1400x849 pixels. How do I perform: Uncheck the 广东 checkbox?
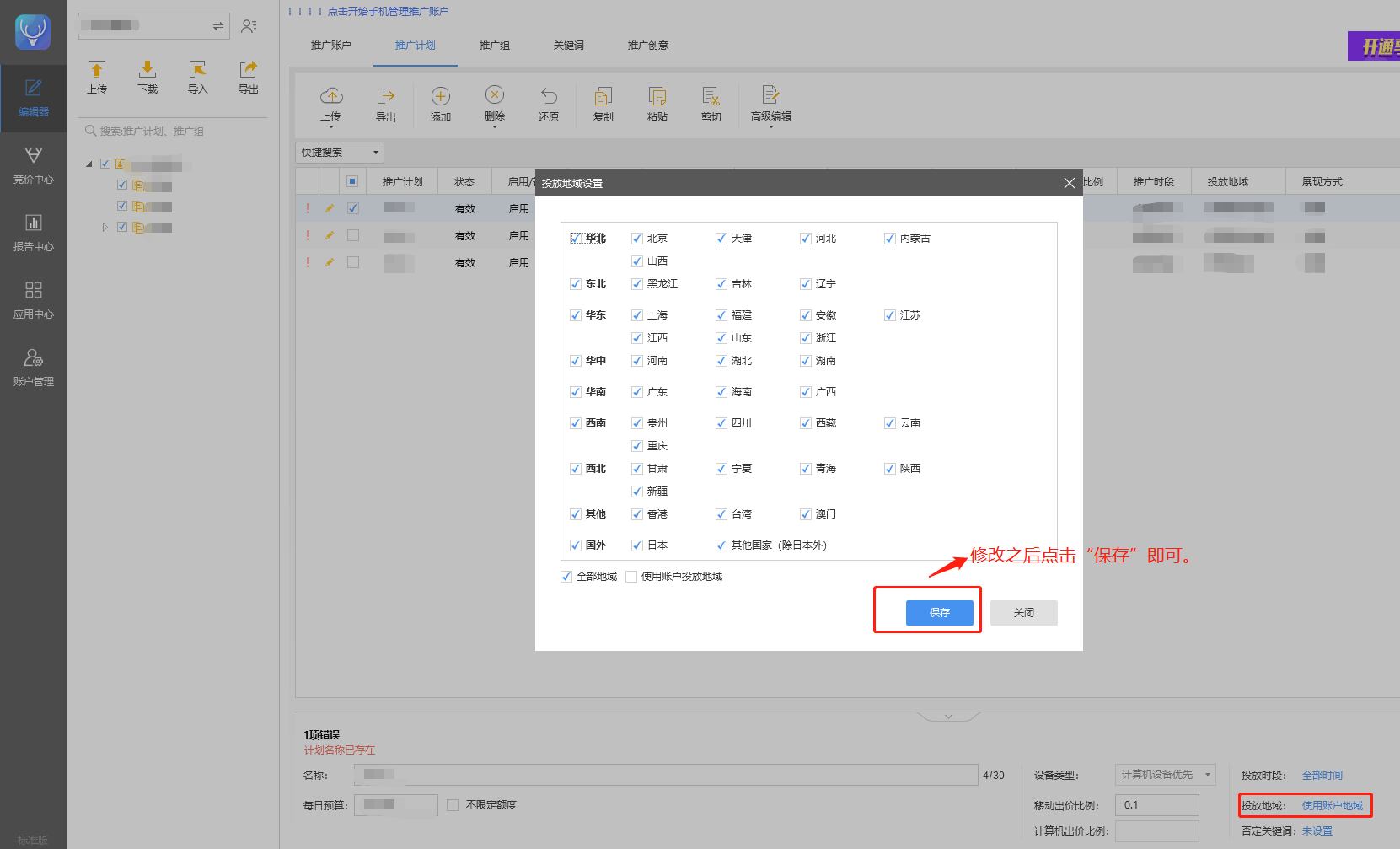pos(637,392)
